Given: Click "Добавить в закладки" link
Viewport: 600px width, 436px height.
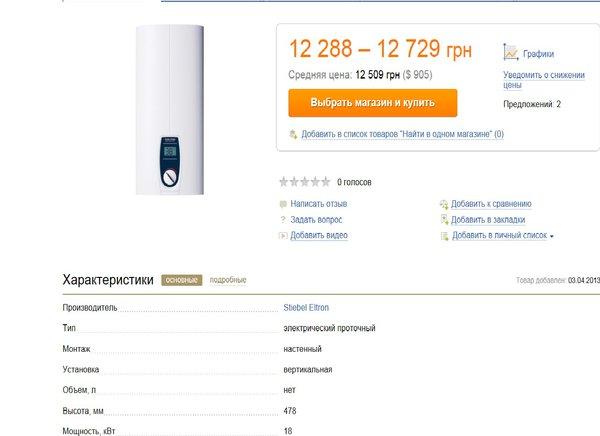Looking at the screenshot, I should 488,219.
